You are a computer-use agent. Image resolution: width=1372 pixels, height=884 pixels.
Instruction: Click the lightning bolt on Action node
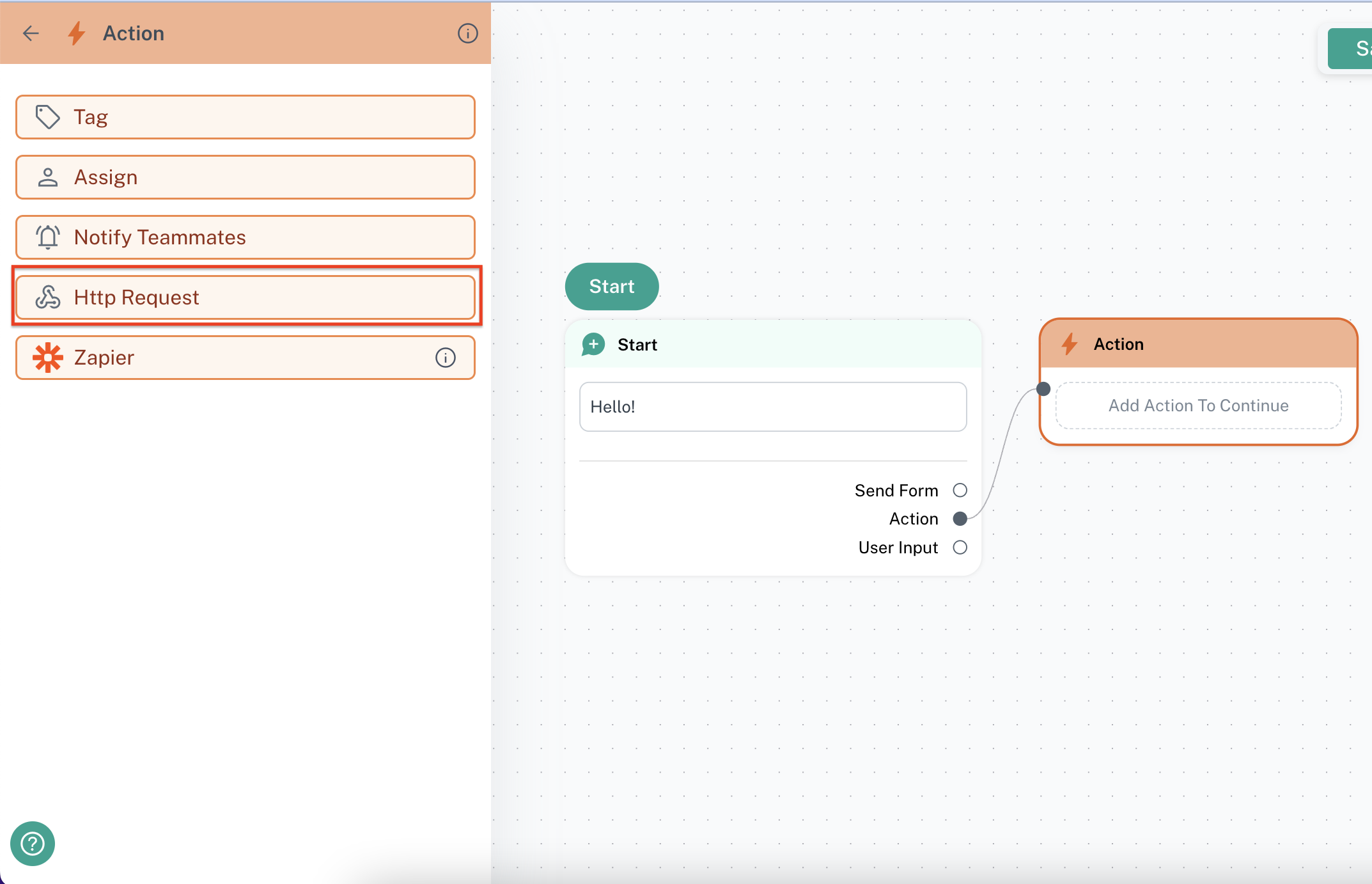pos(1070,344)
